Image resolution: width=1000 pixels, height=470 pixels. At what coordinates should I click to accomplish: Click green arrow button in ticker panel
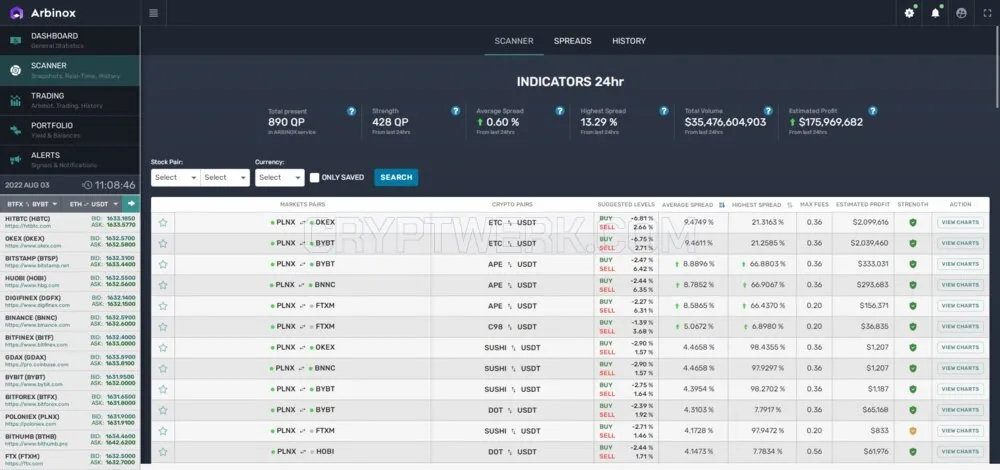click(131, 203)
